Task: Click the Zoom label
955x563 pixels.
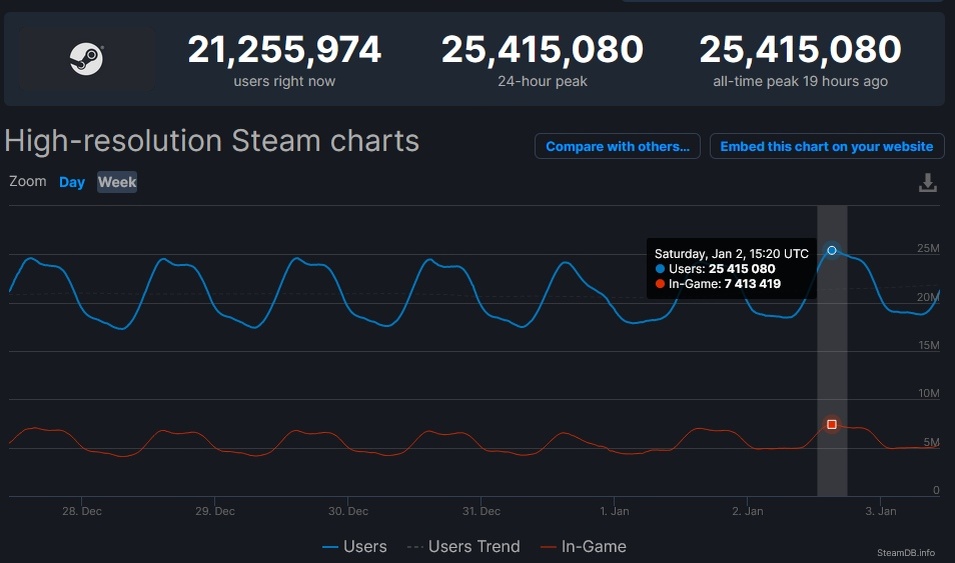Action: pos(27,182)
